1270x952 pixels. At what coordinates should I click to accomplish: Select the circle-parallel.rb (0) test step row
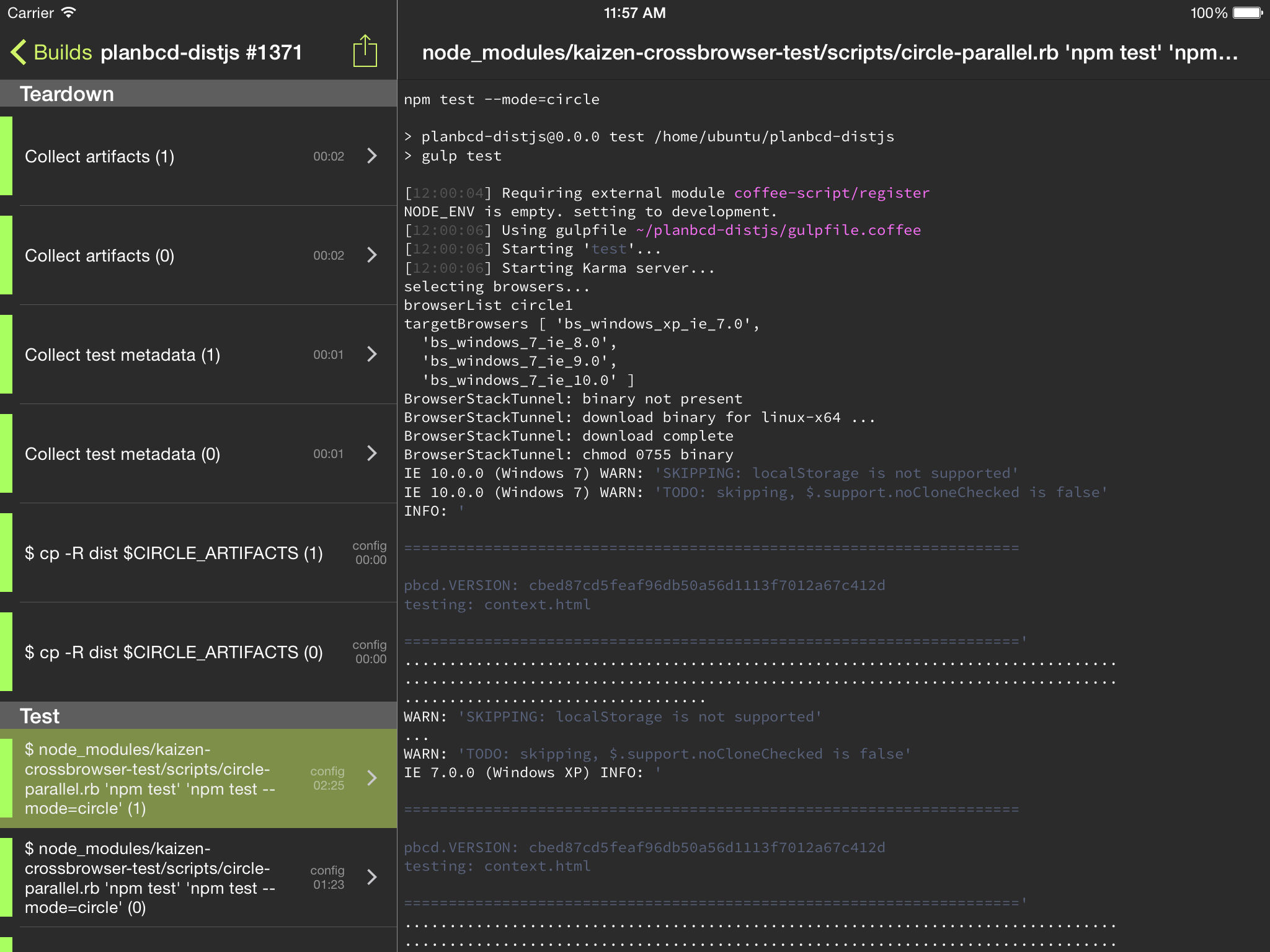click(x=149, y=878)
